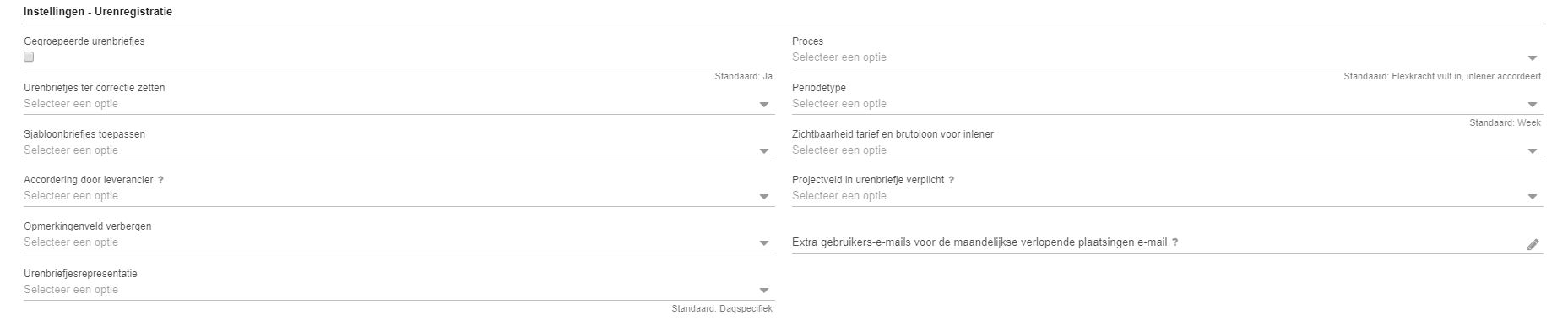Image resolution: width=1568 pixels, height=321 pixels.
Task: Open Zichtbaarheid tarief en brutoloon dropdown arrow
Action: coord(1533,151)
